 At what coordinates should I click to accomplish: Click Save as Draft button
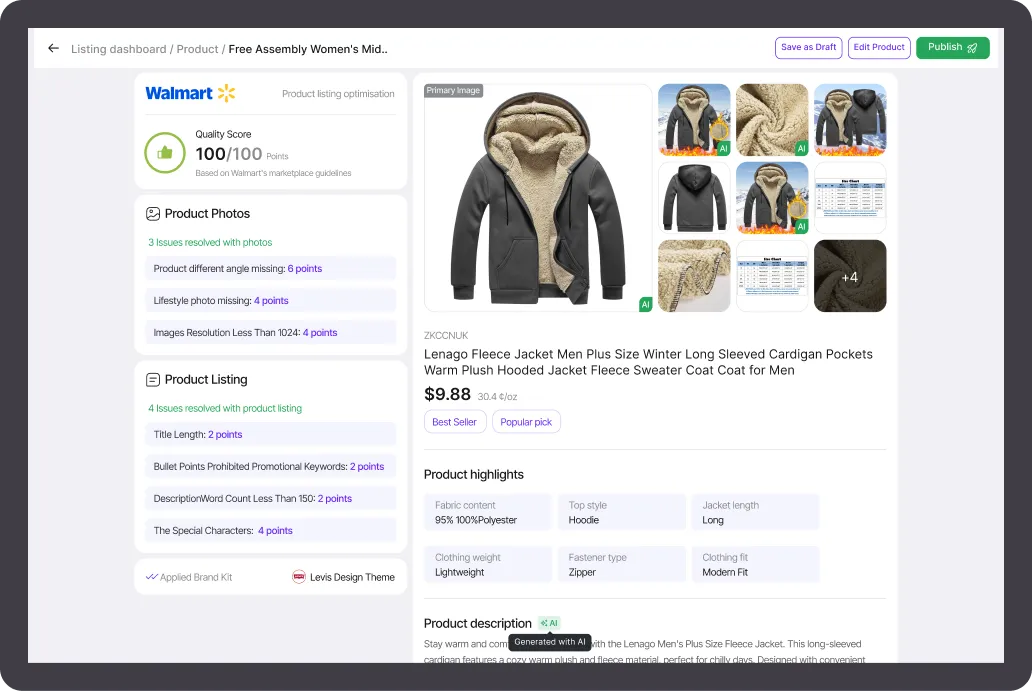[x=808, y=47]
